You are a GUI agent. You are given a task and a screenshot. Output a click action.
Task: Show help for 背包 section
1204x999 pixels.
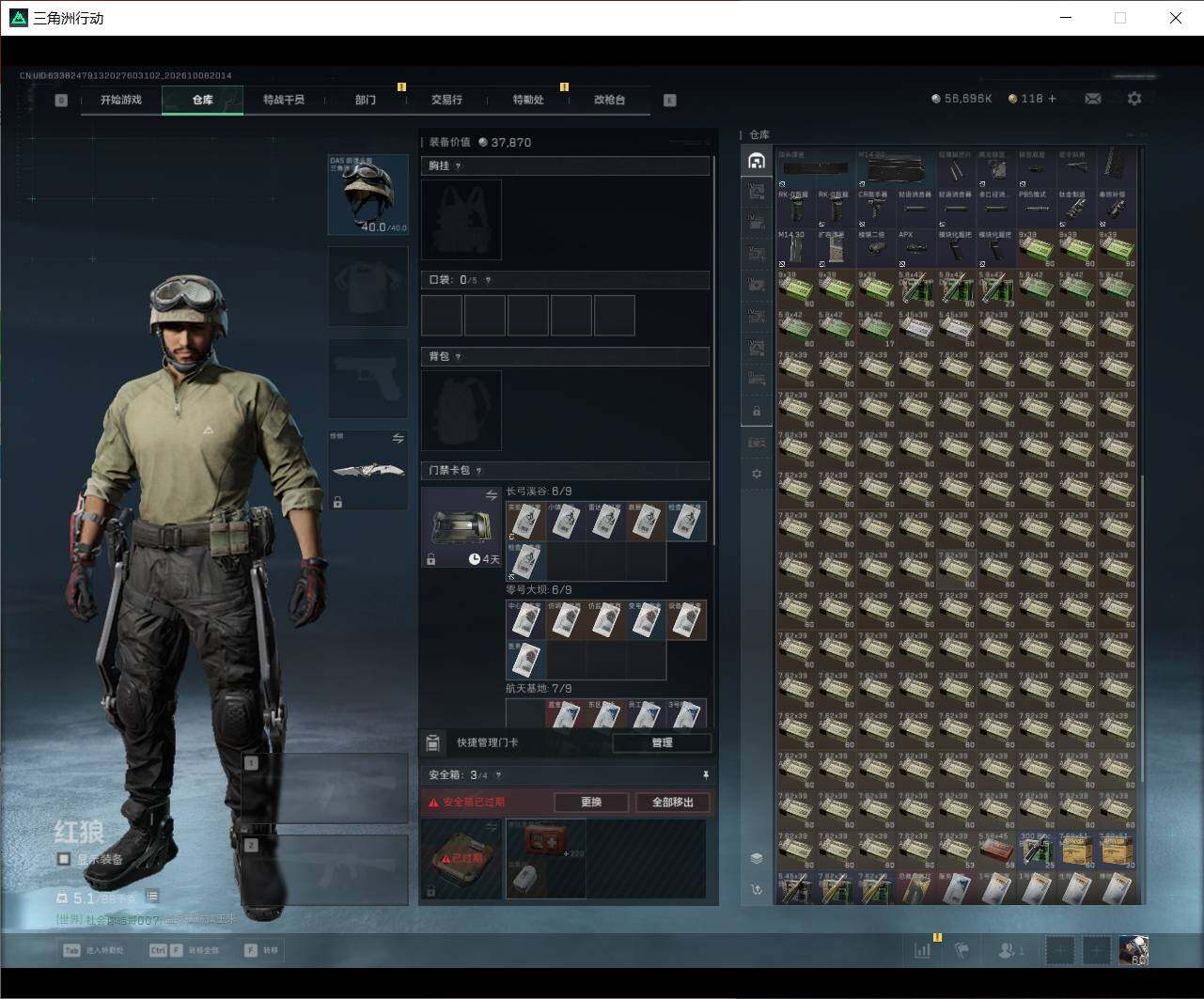point(459,357)
